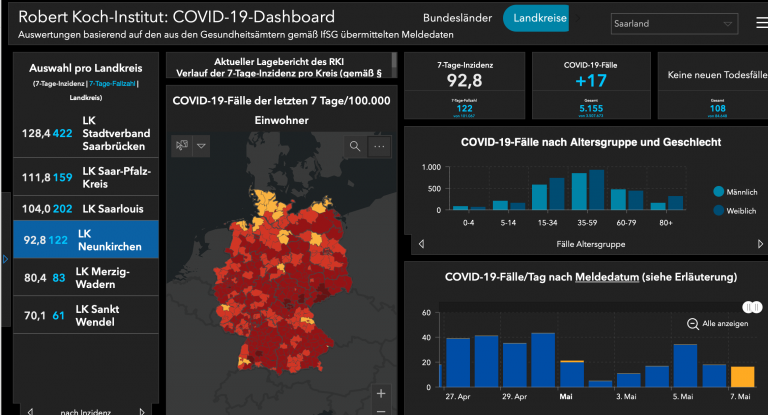This screenshot has height=415, width=768.
Task: Open the map more options ellipsis
Action: coord(379,146)
